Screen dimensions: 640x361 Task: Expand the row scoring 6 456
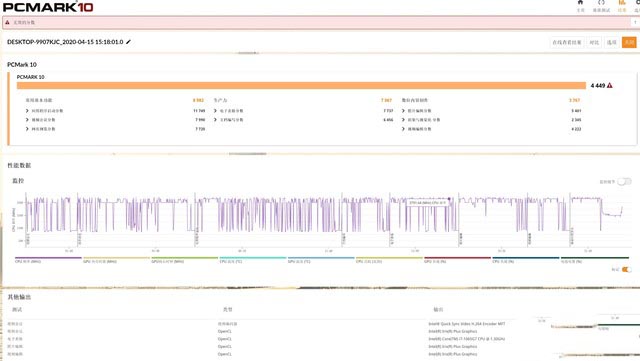pyautogui.click(x=215, y=120)
